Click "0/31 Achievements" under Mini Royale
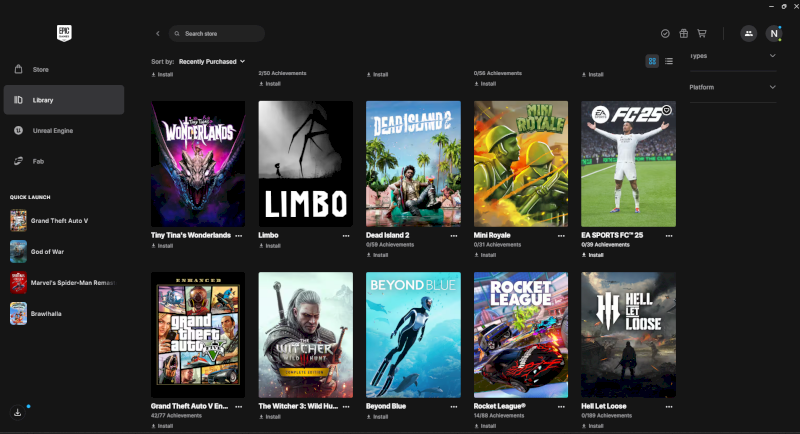Screen dimensions: 800x434 (x=497, y=245)
